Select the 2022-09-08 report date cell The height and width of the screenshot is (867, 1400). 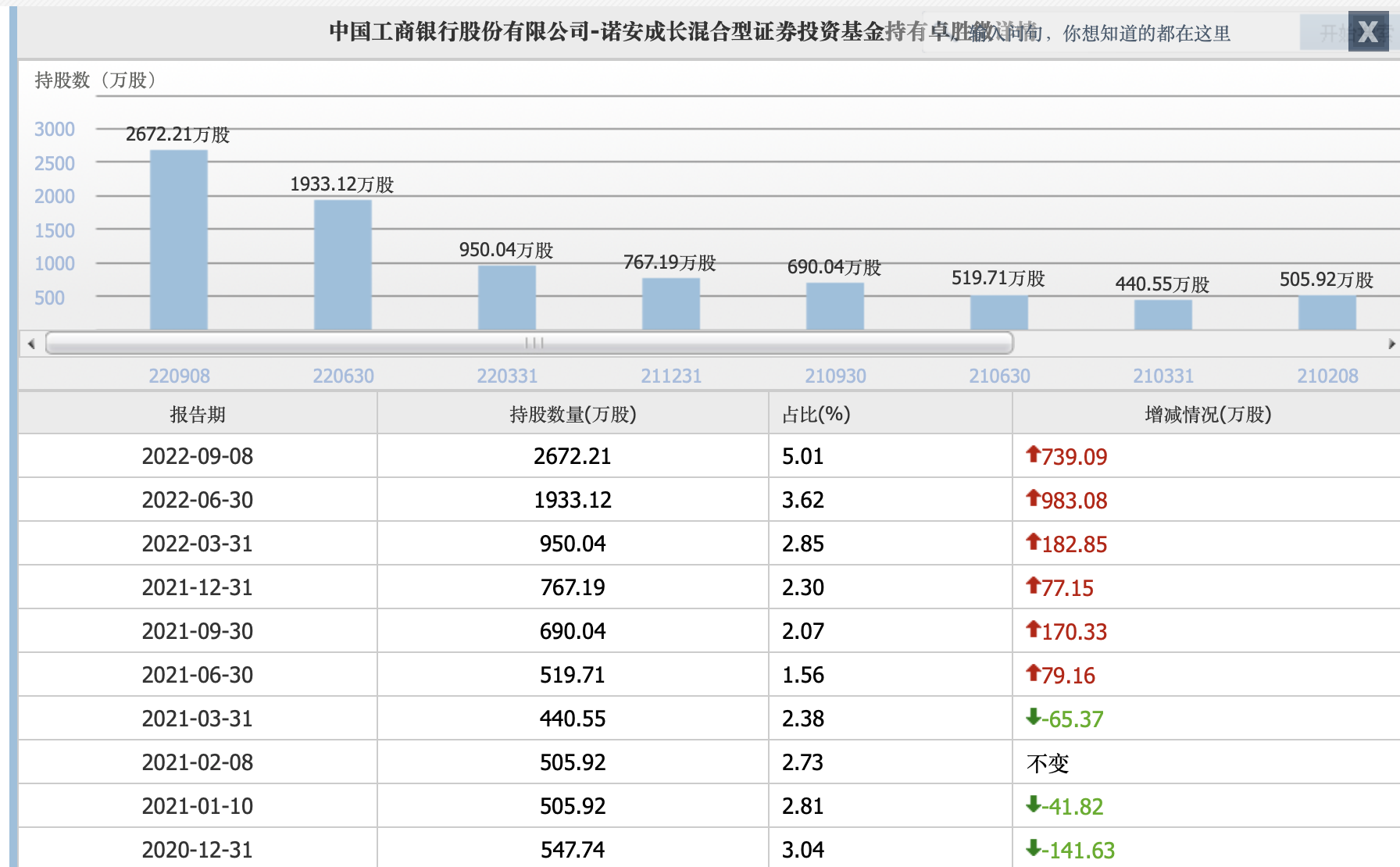(198, 456)
